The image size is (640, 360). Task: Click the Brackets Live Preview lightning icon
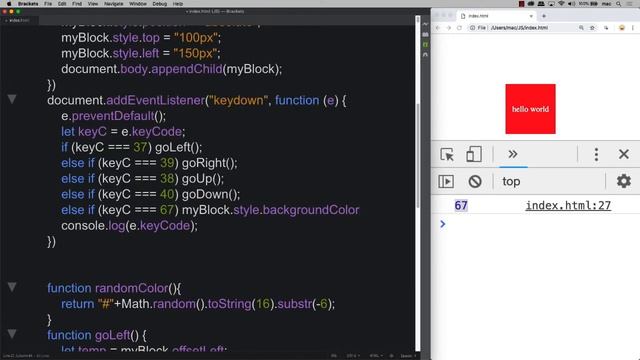425,24
